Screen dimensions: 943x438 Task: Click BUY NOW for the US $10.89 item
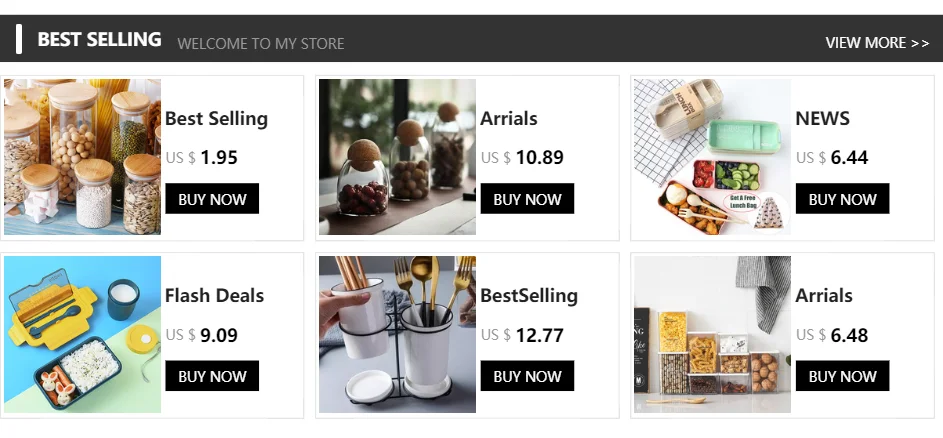(x=527, y=199)
